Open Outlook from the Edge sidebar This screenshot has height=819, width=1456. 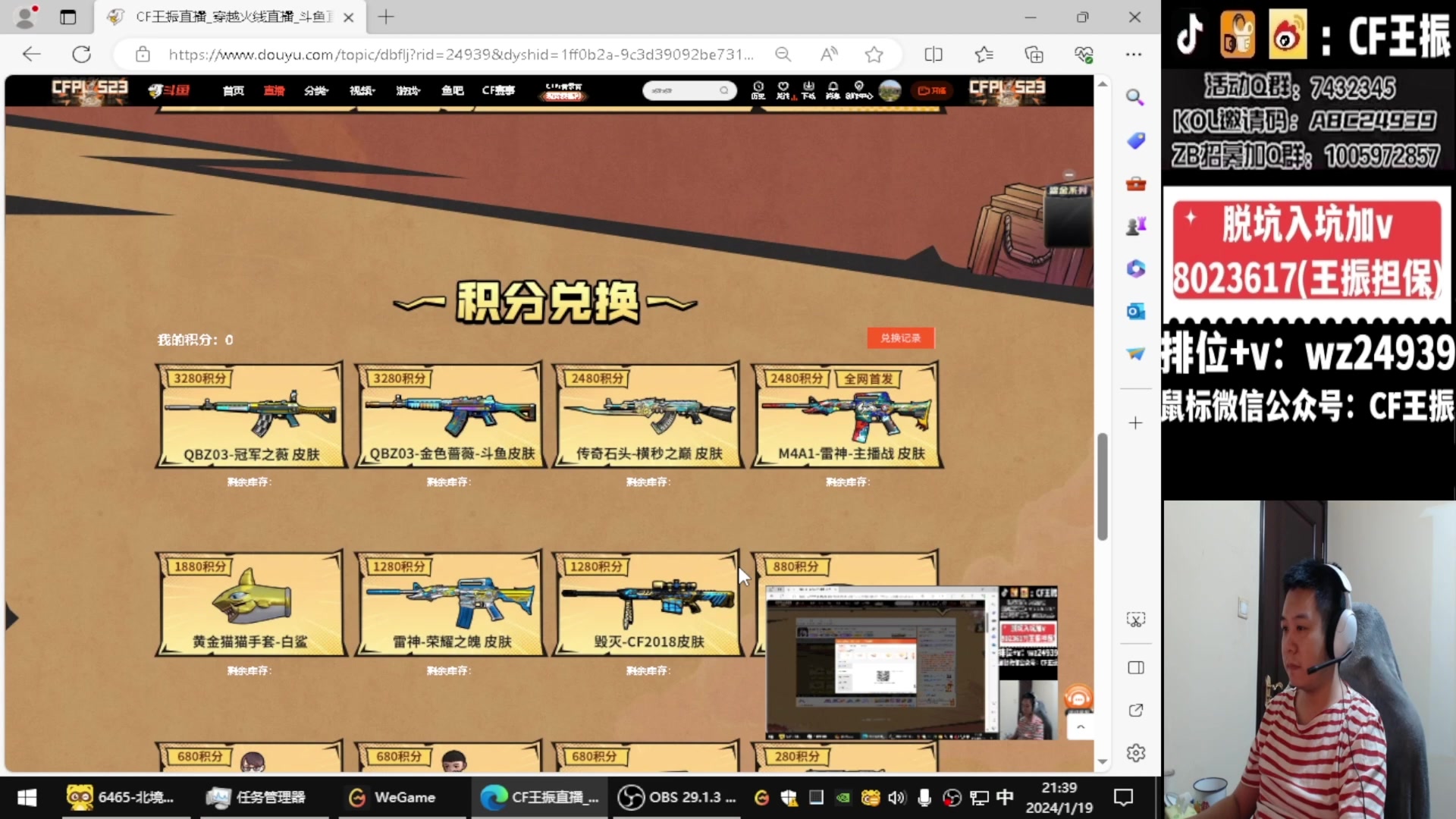pos(1135,312)
